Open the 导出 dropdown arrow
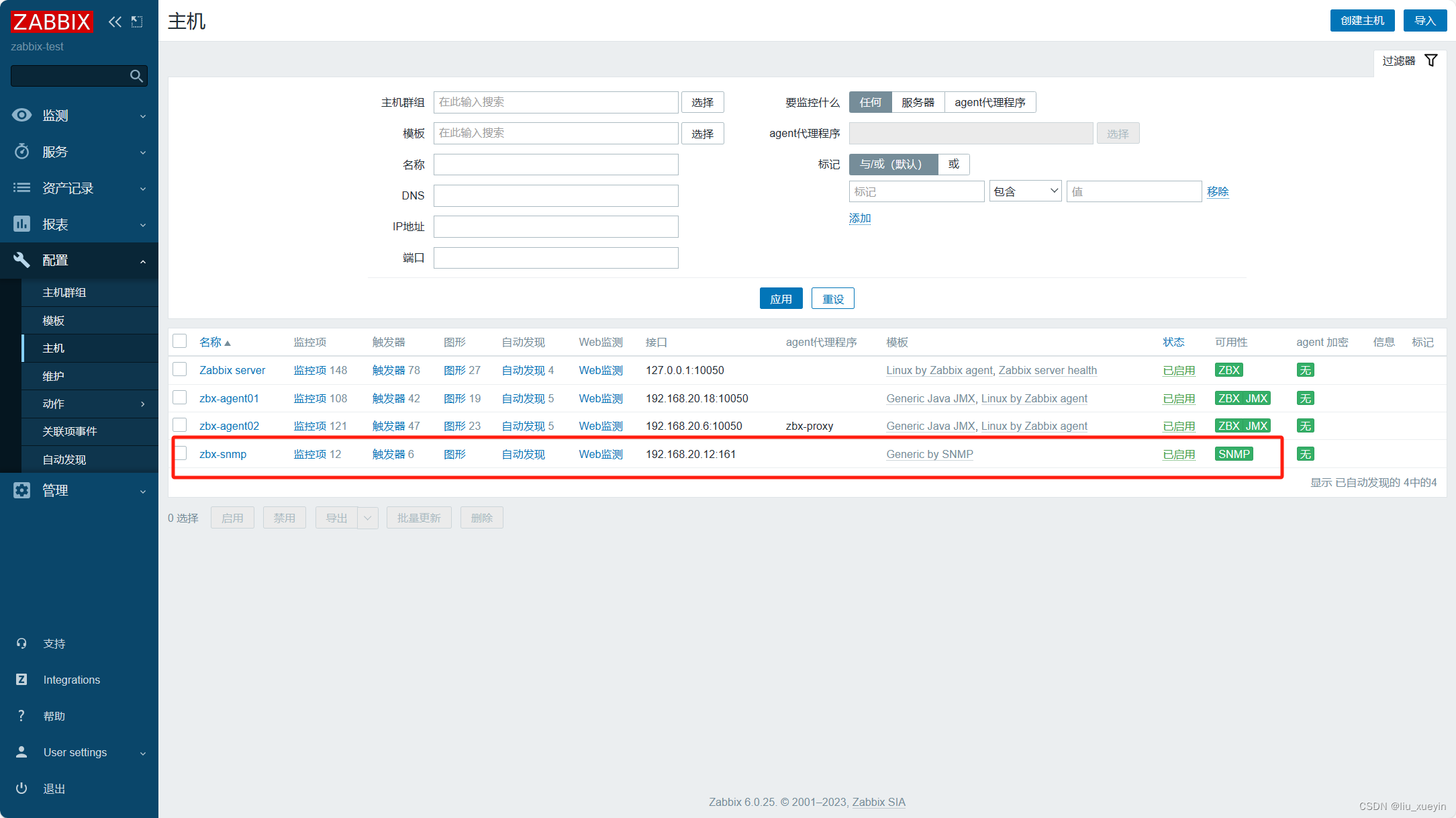Screen dimensions: 1456x818 tap(368, 518)
